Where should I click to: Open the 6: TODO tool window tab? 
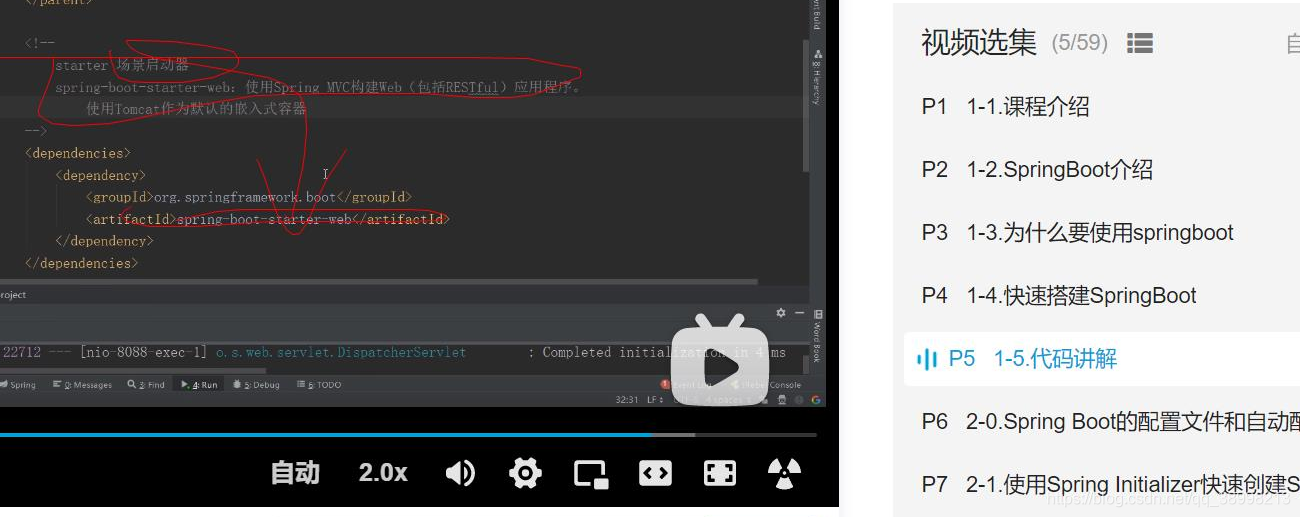318,385
